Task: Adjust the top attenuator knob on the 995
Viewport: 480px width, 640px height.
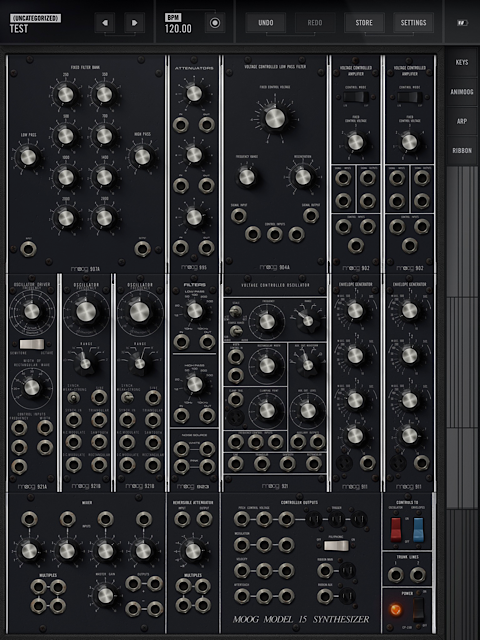Action: 194,93
